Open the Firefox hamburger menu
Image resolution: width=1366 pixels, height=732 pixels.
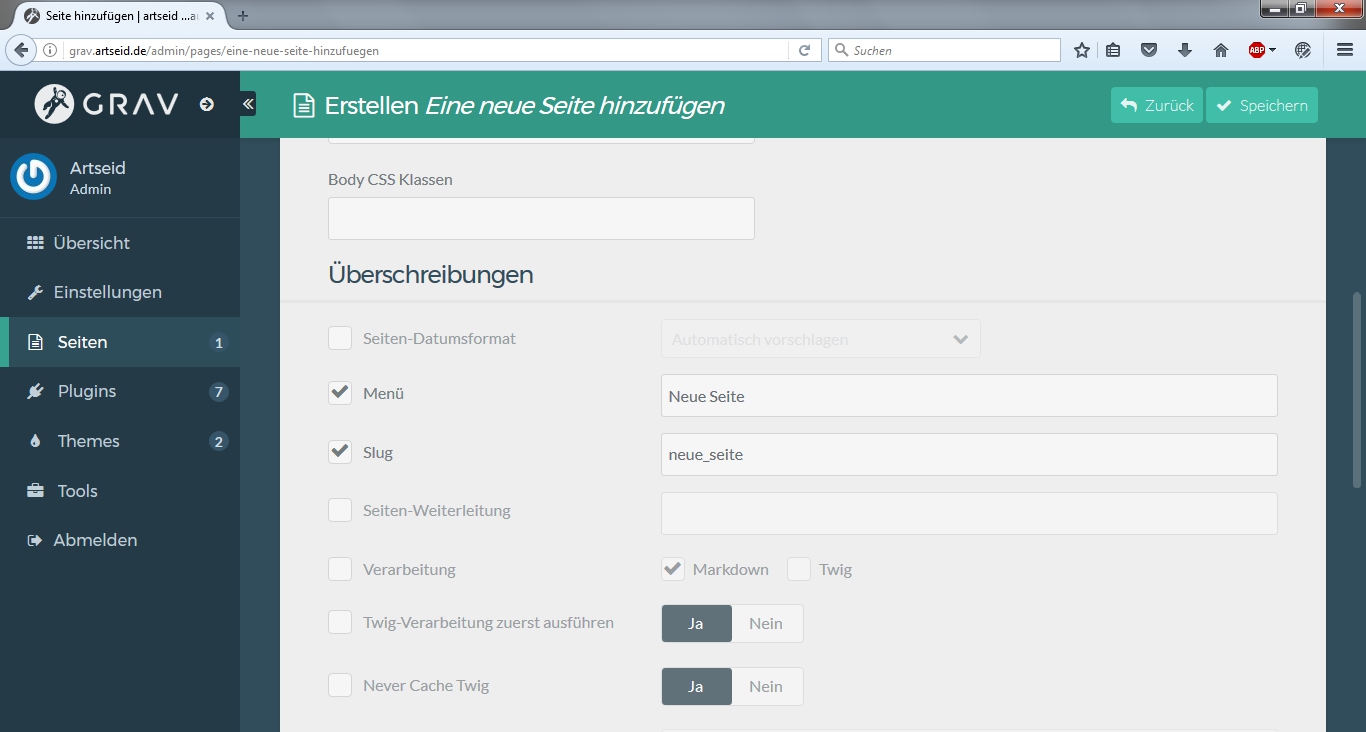(1345, 50)
